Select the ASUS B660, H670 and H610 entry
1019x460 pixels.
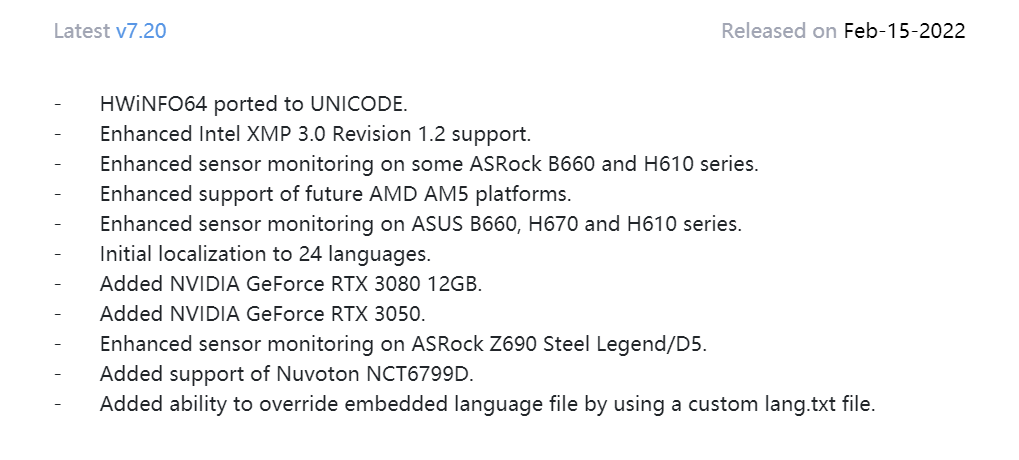[x=421, y=224]
